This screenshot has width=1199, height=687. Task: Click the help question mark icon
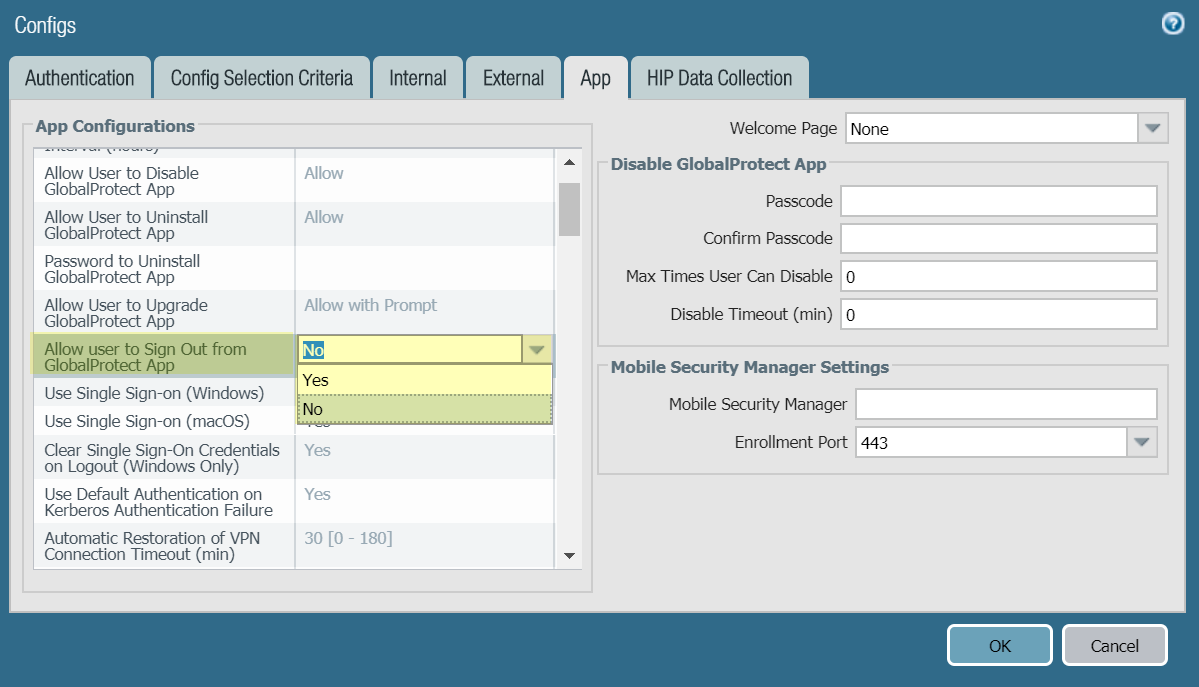coord(1173,24)
